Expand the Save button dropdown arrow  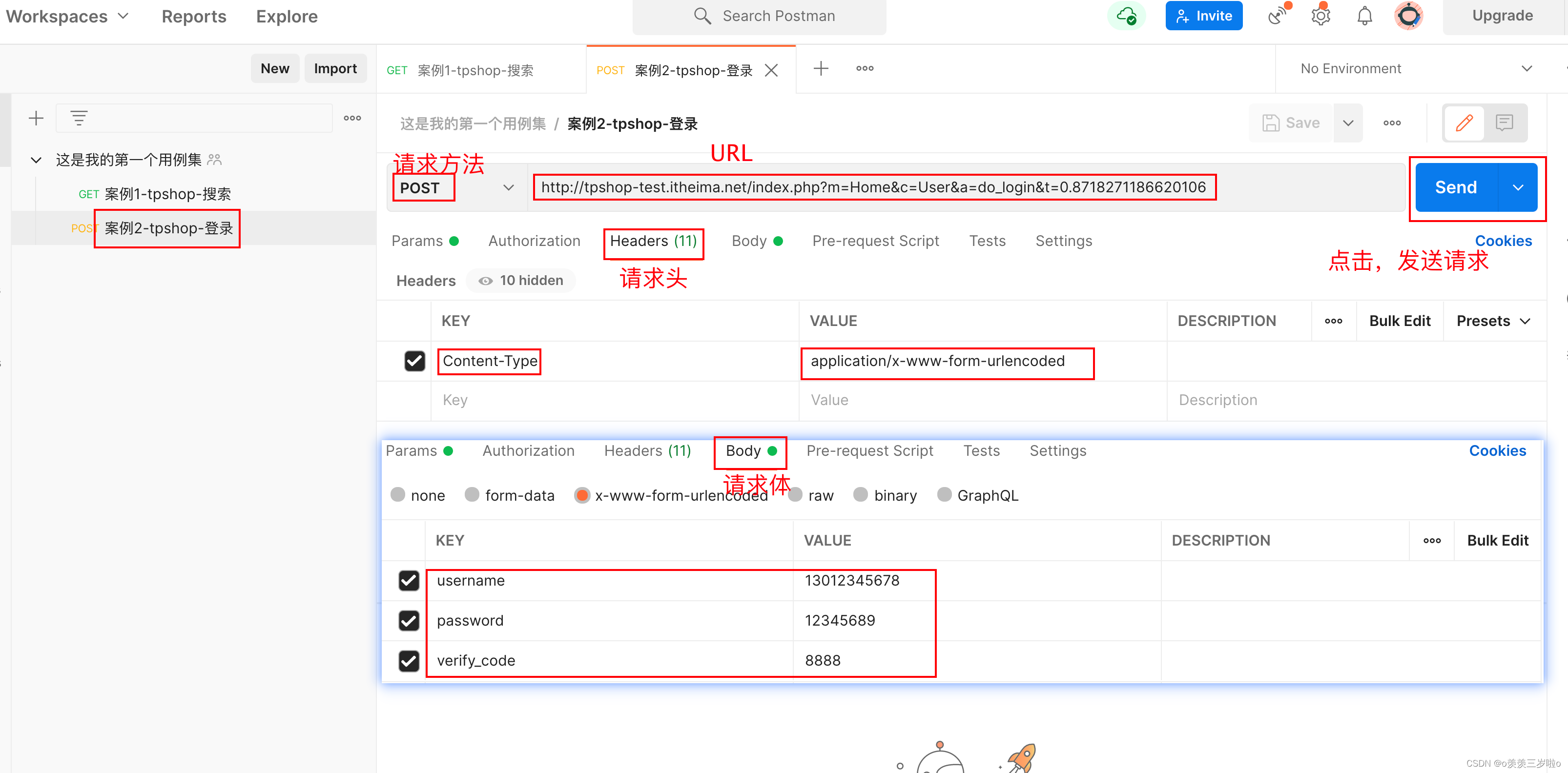[1348, 123]
